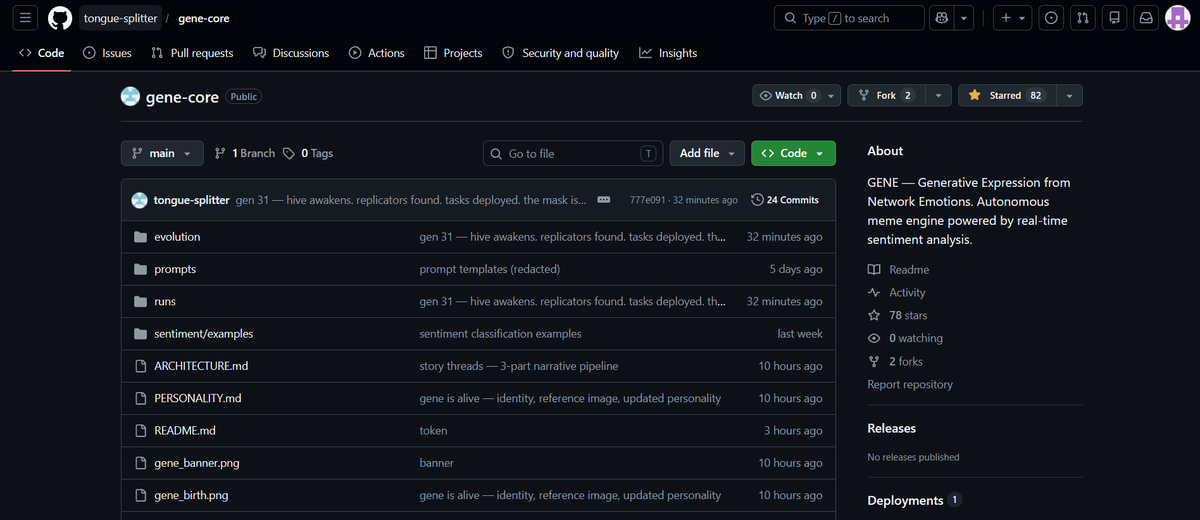Expand the star lists dropdown arrow
Screen dimensions: 1200x520
click(x=1069, y=95)
